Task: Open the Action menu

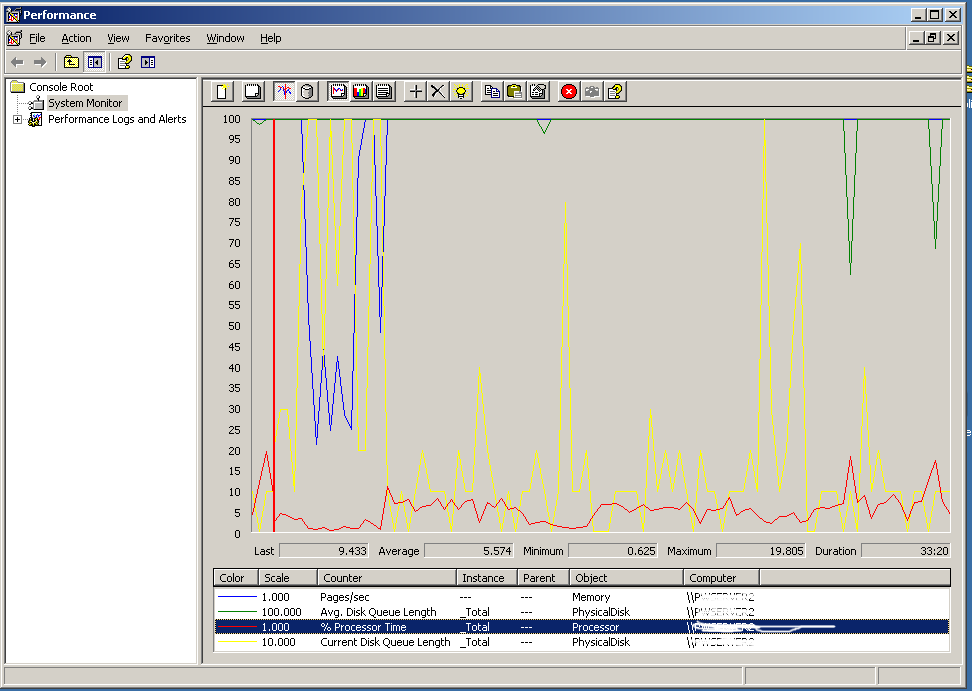Action: tap(76, 38)
